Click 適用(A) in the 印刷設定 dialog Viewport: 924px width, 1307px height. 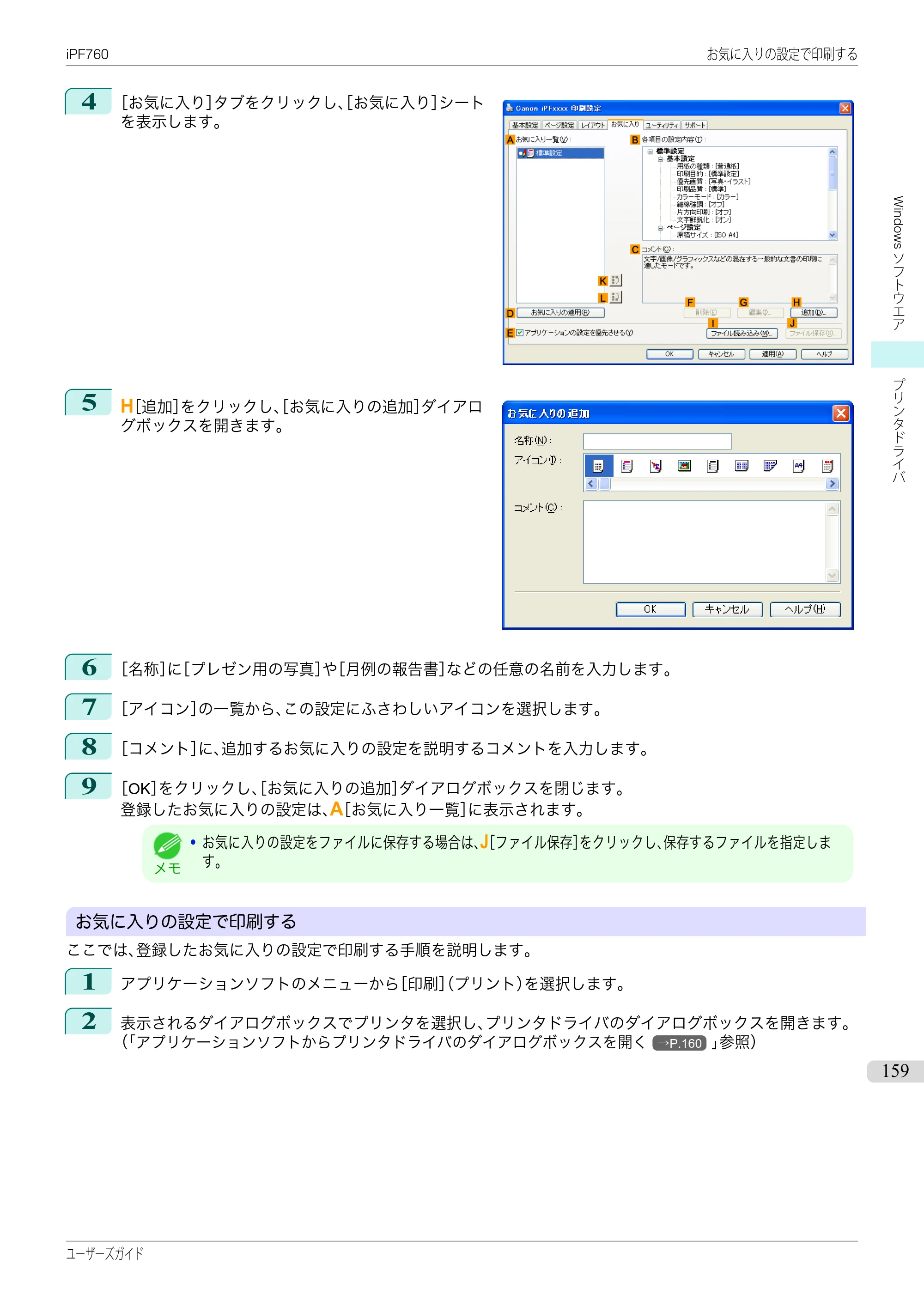pyautogui.click(x=772, y=354)
